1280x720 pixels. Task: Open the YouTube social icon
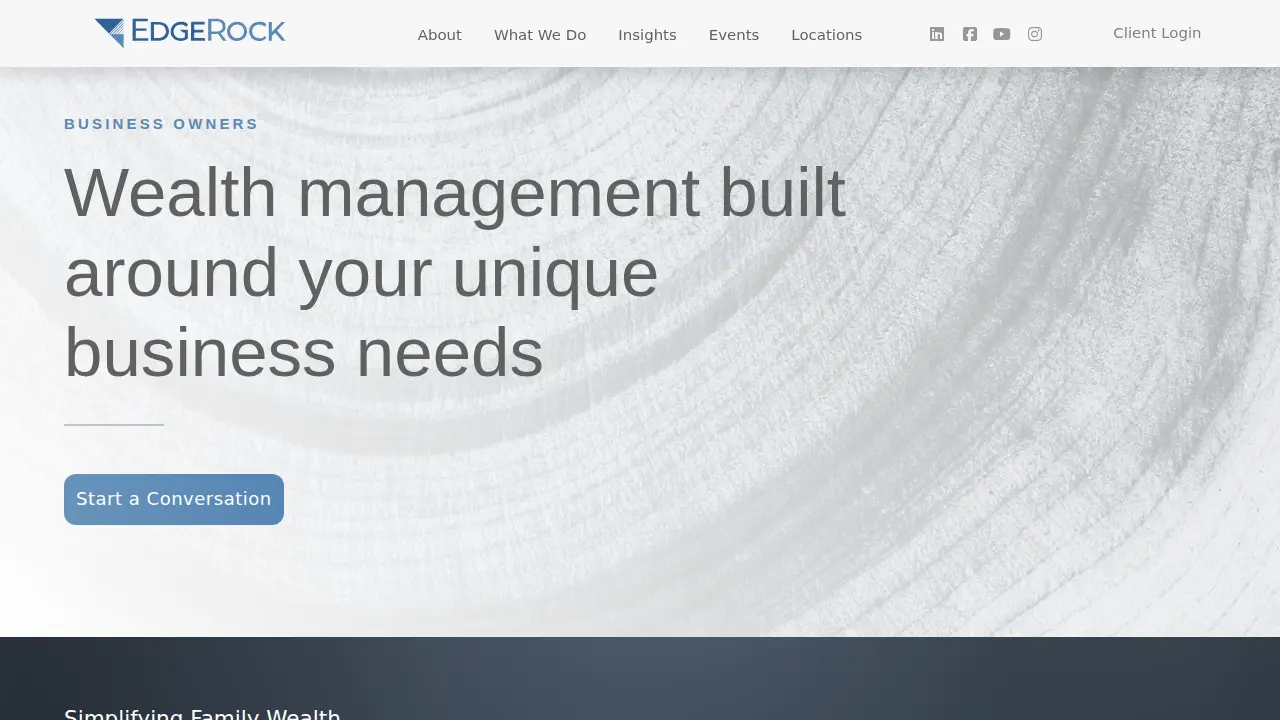1002,34
